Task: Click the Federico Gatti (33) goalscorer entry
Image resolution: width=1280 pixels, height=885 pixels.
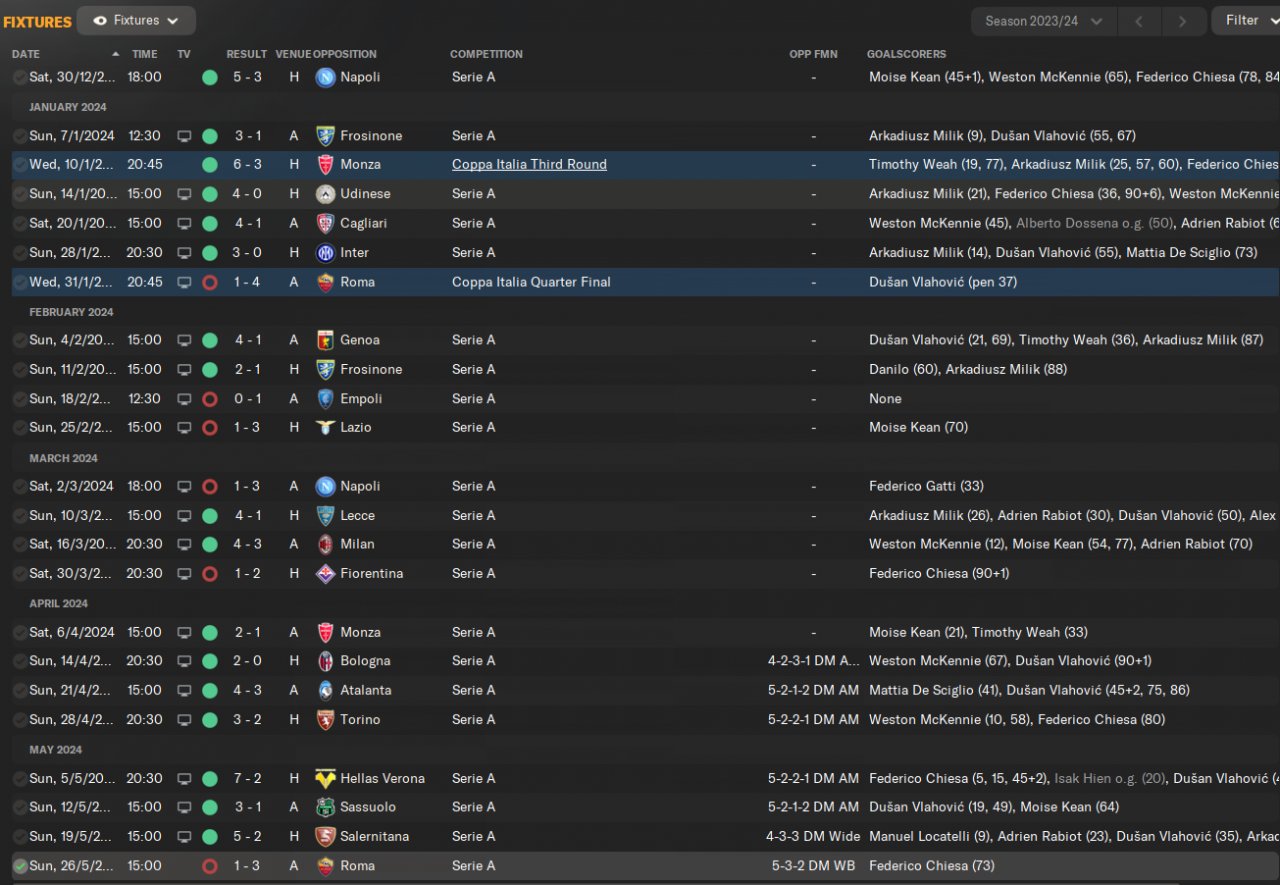Action: click(926, 487)
